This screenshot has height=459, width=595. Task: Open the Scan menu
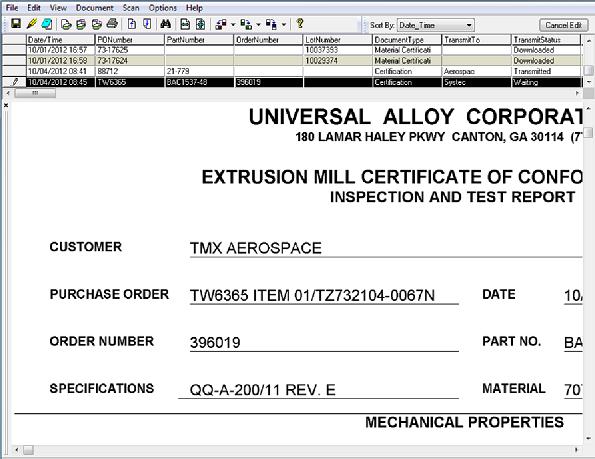pos(131,8)
